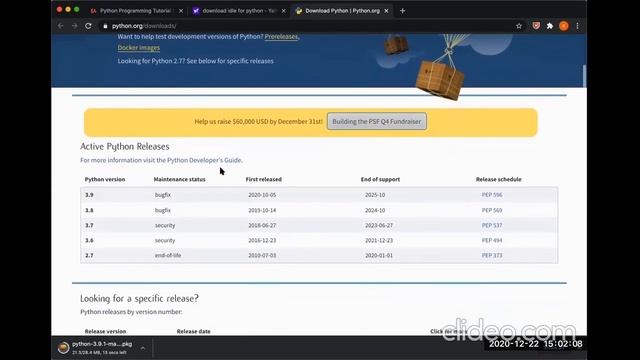Switch to Python Programming Tutorial tab
Viewport: 640px width, 360px height.
[137, 11]
